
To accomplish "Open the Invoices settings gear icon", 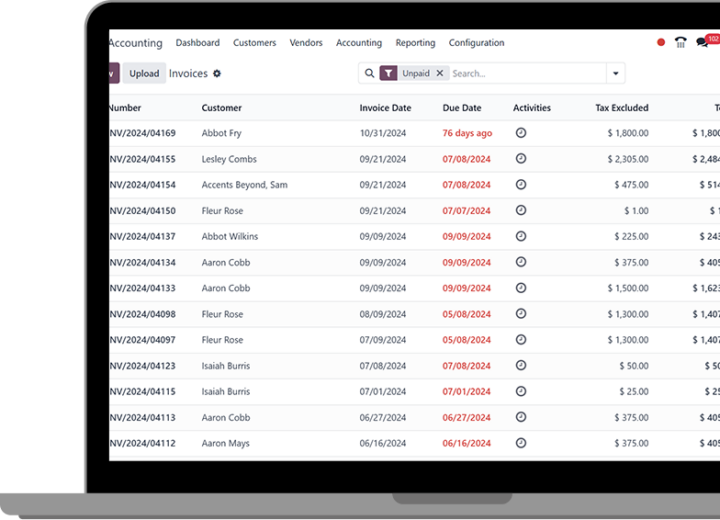I will pos(217,73).
